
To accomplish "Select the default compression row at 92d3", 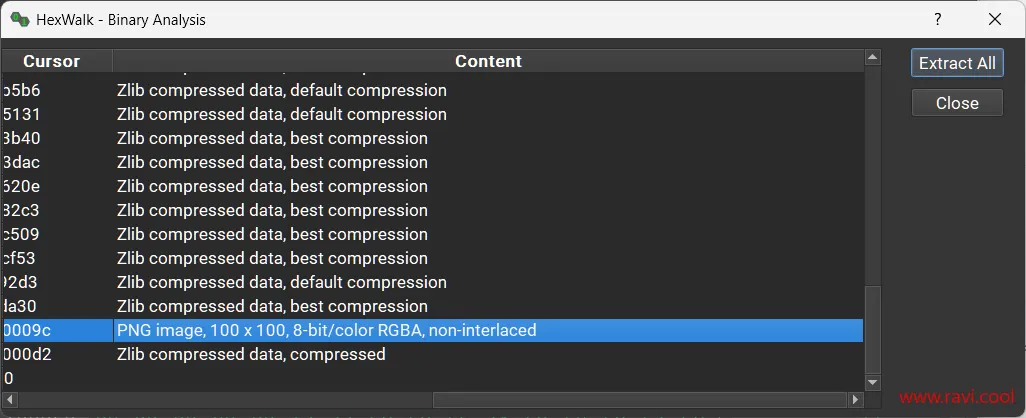I will point(281,282).
